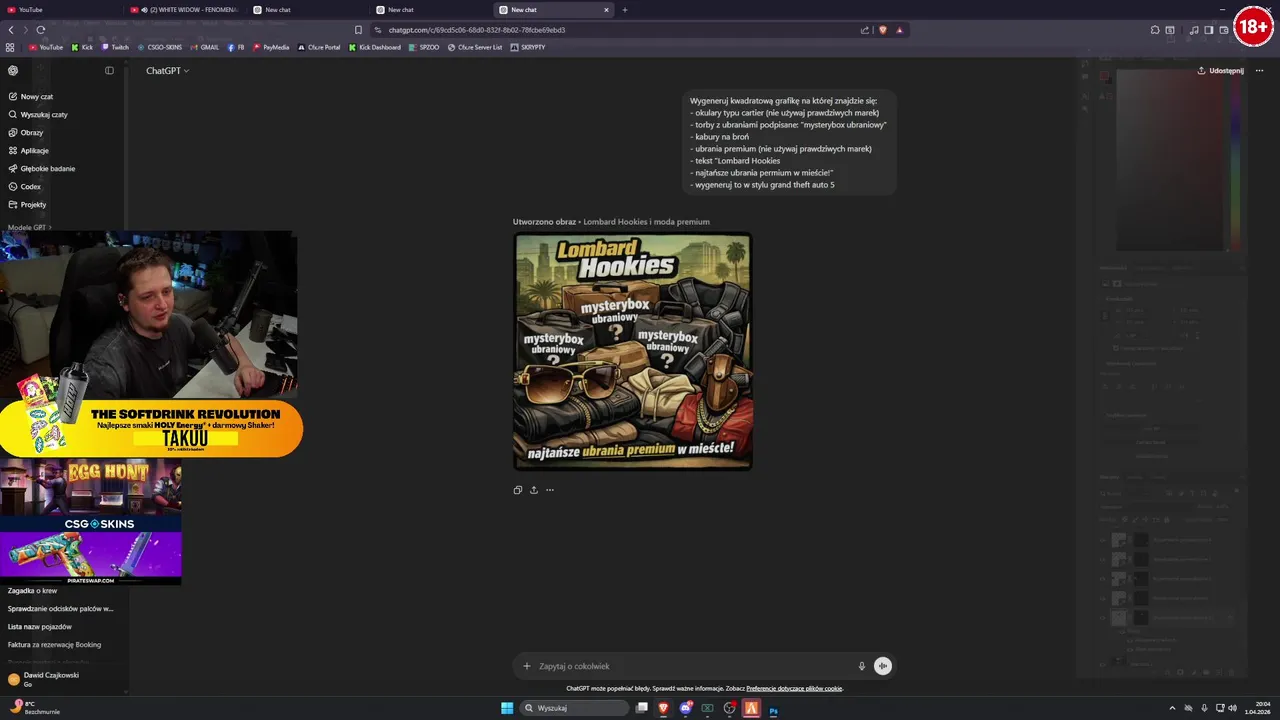Click the address bar URL
The height and width of the screenshot is (720, 1280).
(476, 30)
